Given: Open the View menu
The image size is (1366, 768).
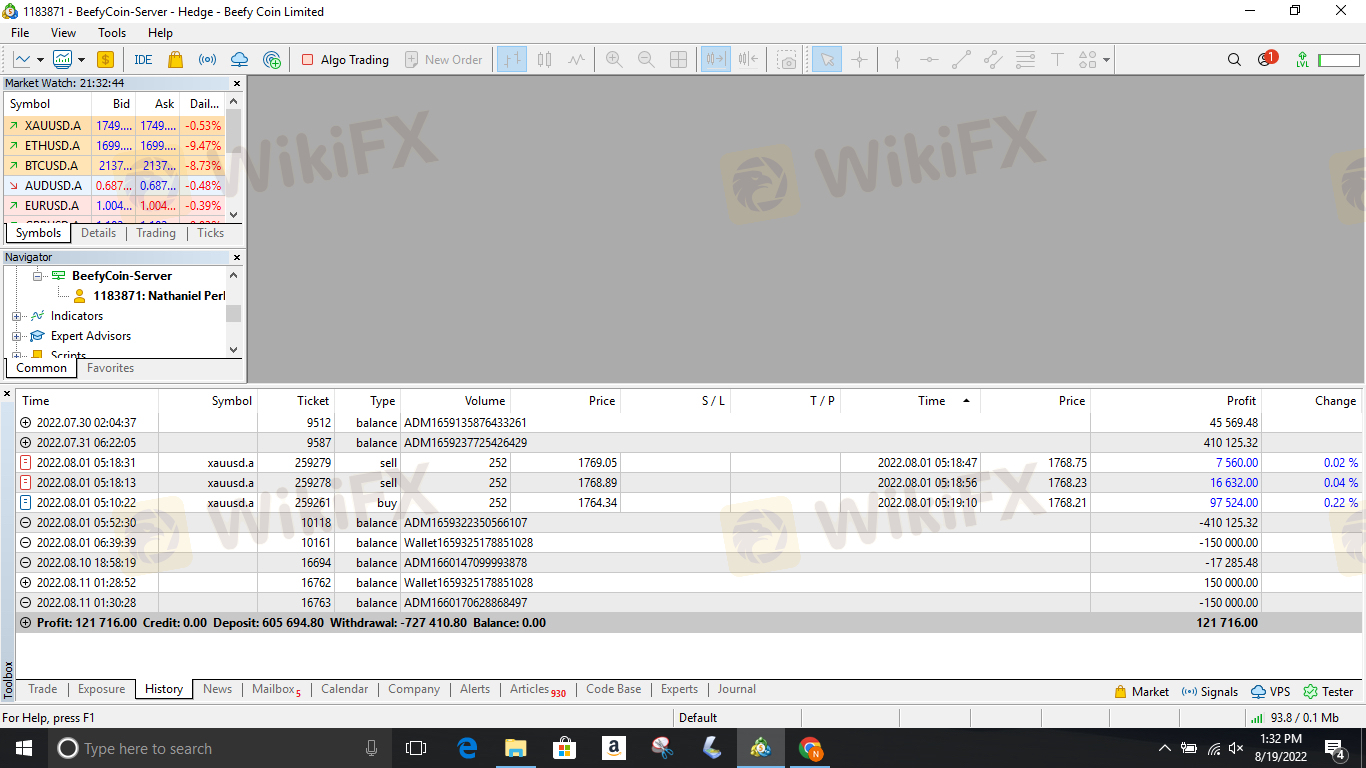Looking at the screenshot, I should [x=63, y=33].
